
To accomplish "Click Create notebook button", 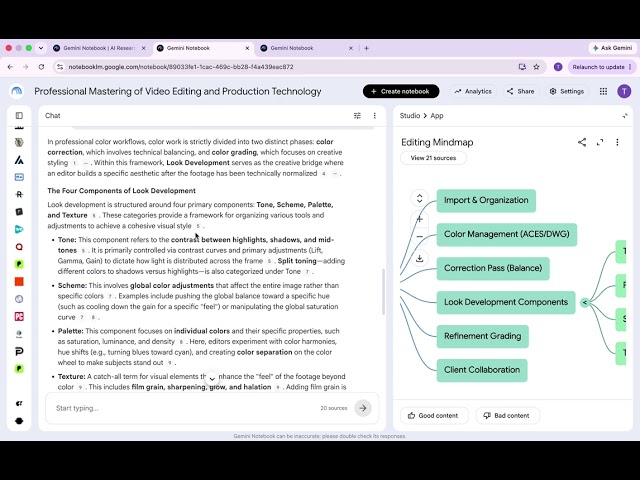I will pyautogui.click(x=401, y=91).
